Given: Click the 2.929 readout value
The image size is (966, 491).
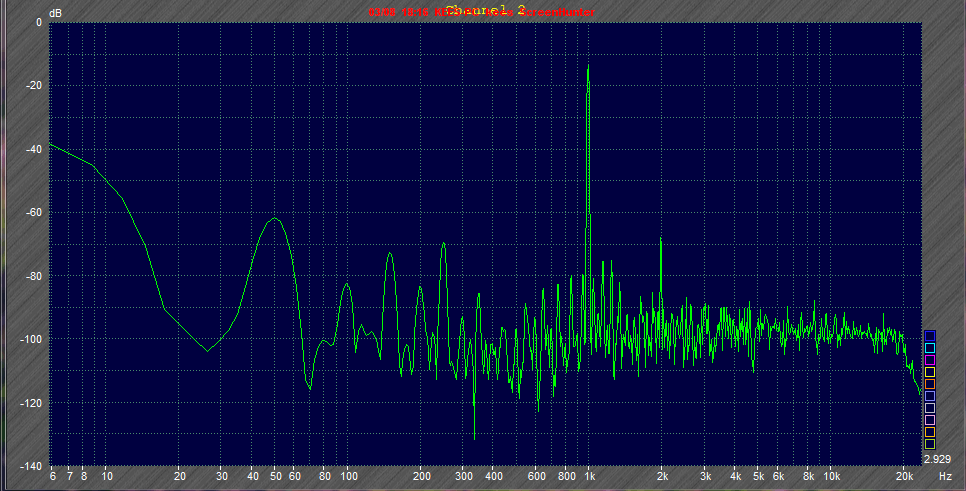Looking at the screenshot, I should (x=937, y=460).
